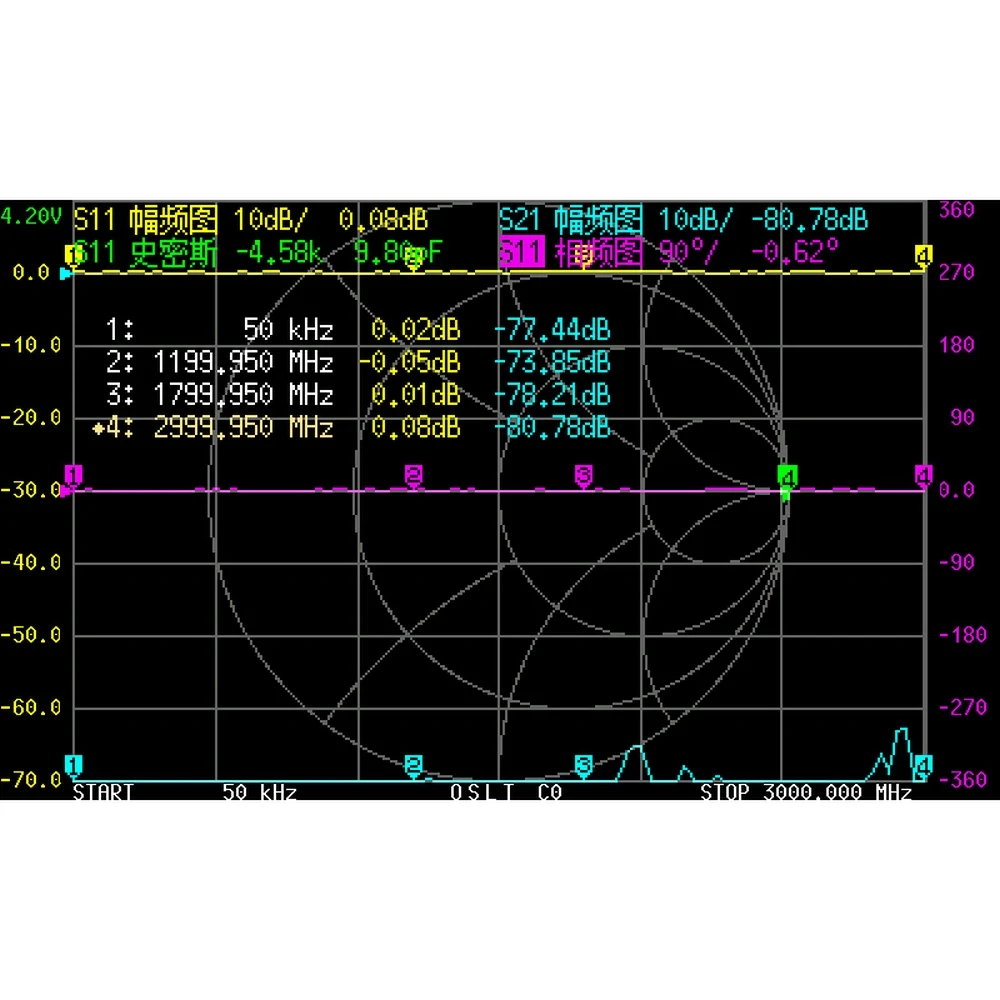Select magenta phase marker 2
The height and width of the screenshot is (1000, 1000).
[x=413, y=476]
